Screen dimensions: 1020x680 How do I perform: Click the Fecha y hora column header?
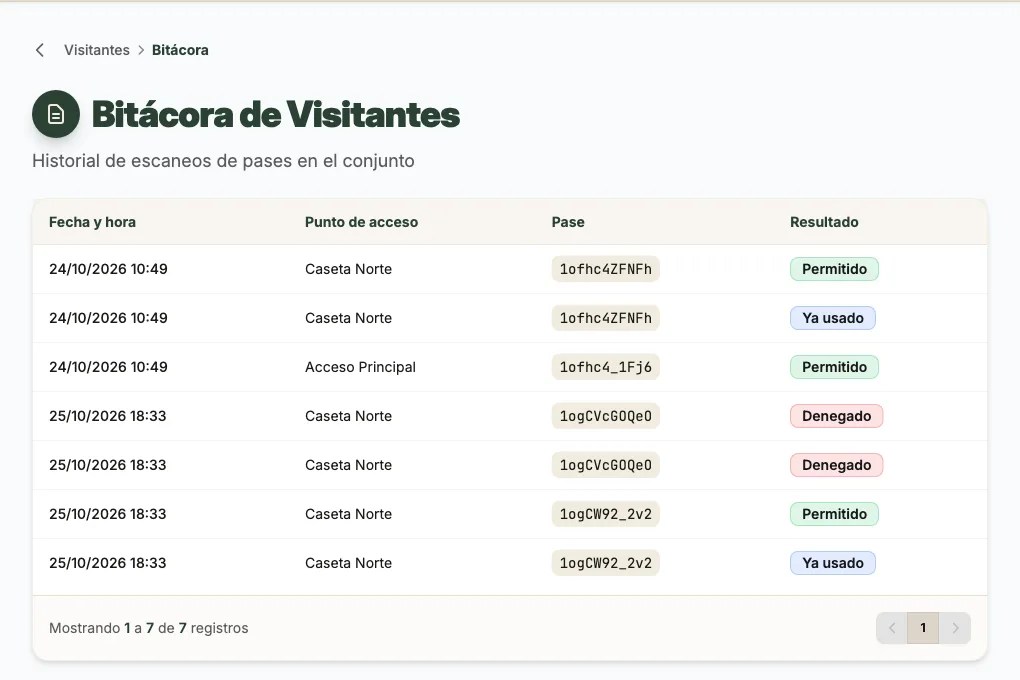pos(92,222)
